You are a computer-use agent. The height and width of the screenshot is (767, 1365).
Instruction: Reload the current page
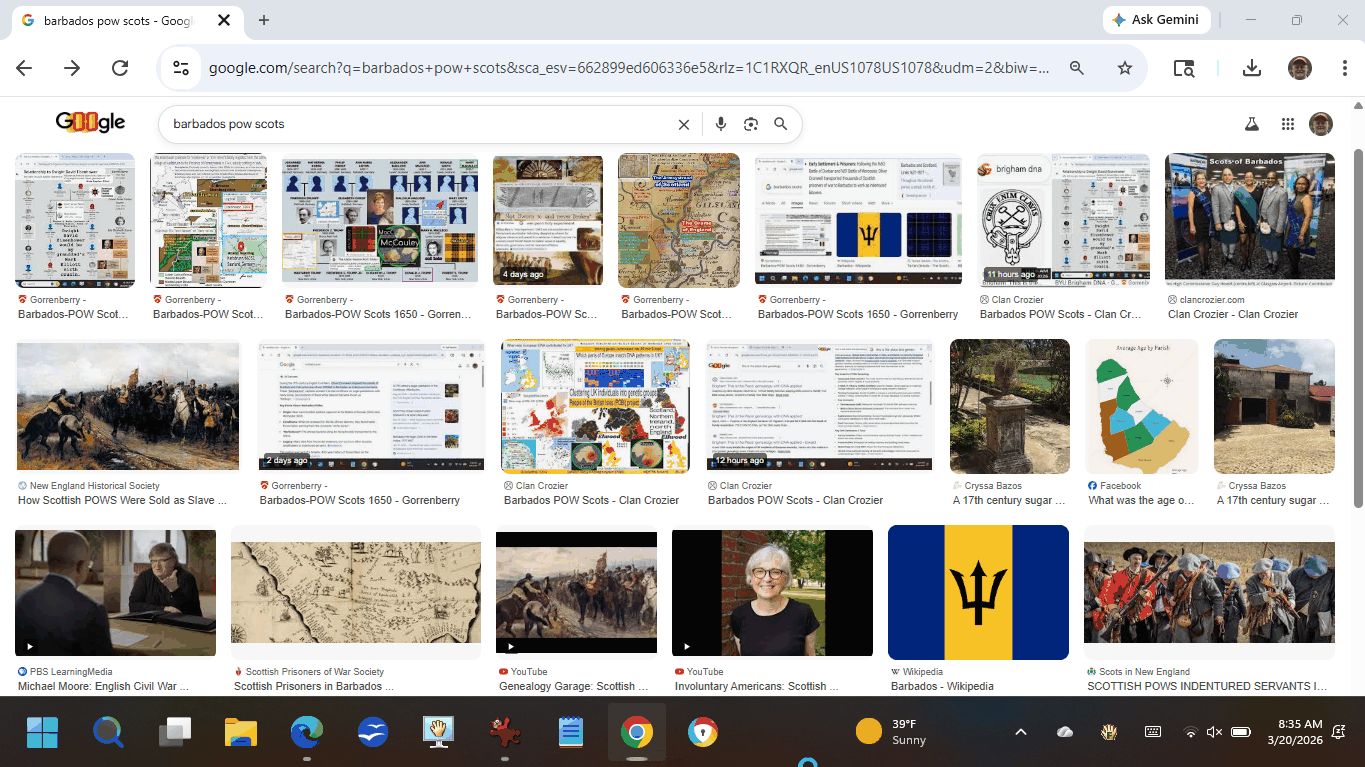120,68
